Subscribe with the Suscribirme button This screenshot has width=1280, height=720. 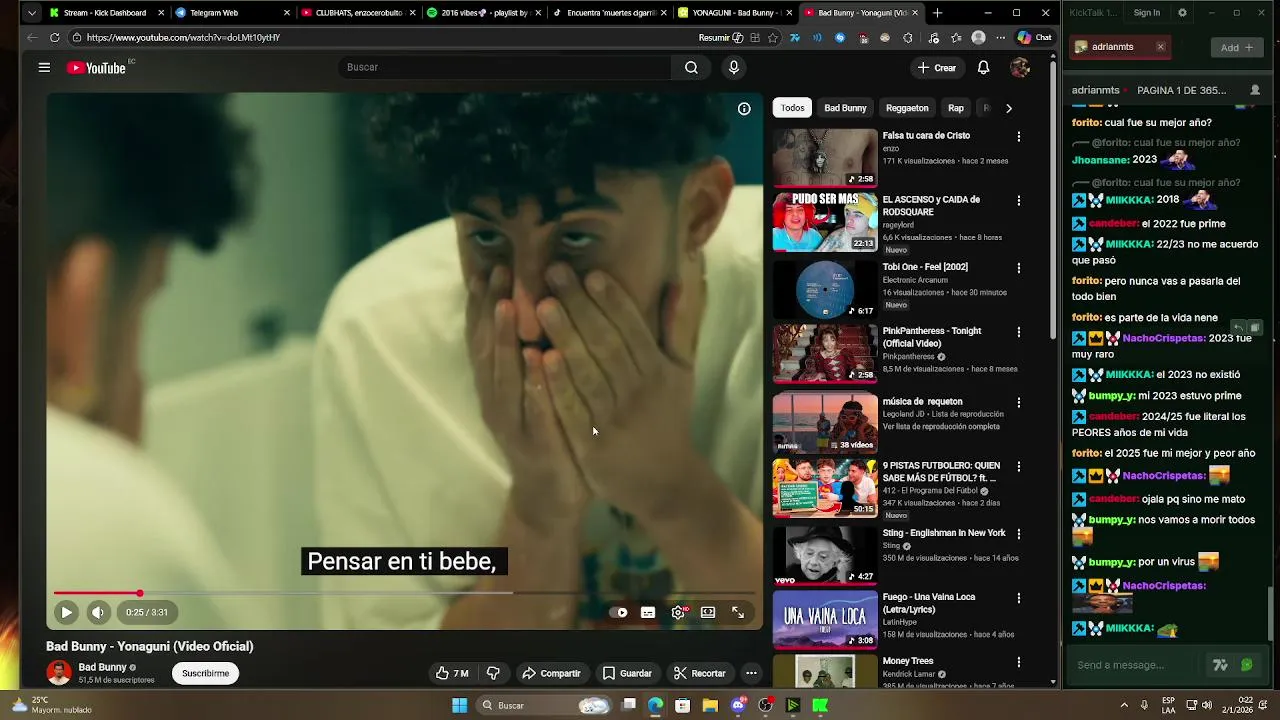pyautogui.click(x=205, y=673)
